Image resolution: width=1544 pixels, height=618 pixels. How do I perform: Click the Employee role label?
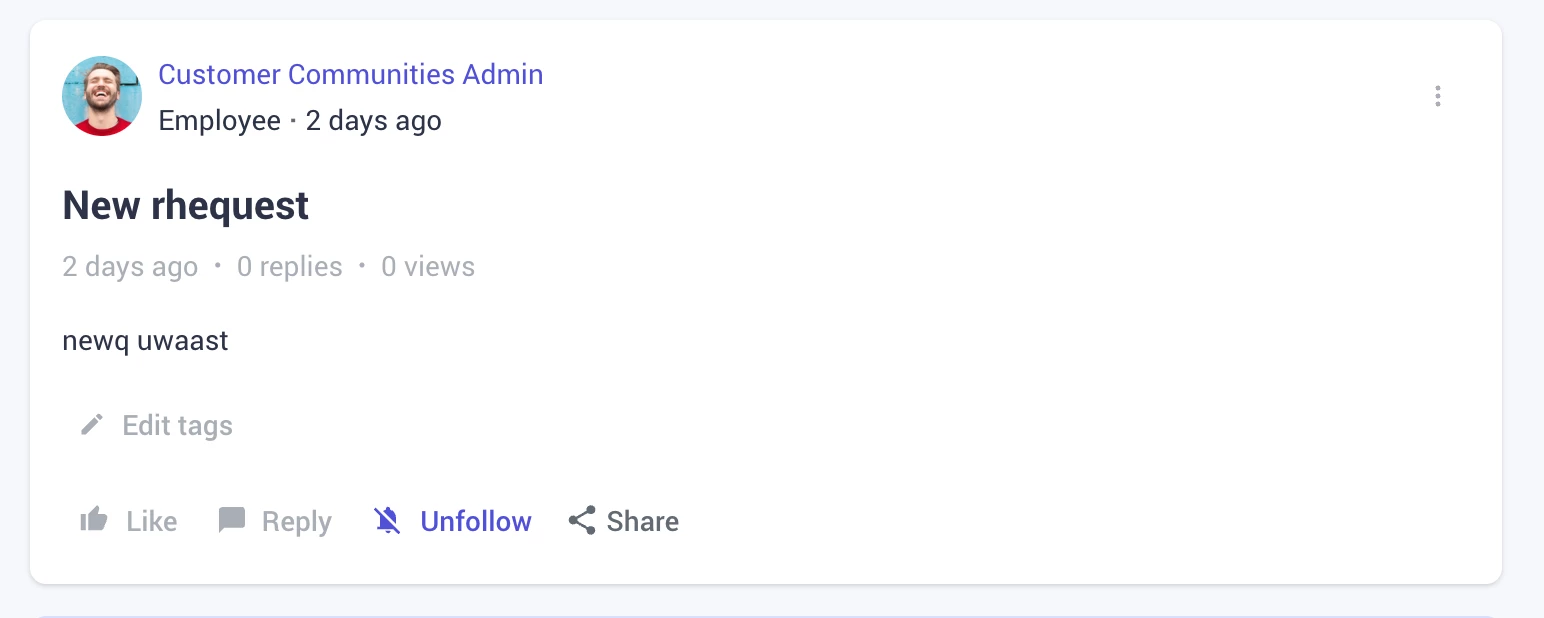pyautogui.click(x=220, y=121)
